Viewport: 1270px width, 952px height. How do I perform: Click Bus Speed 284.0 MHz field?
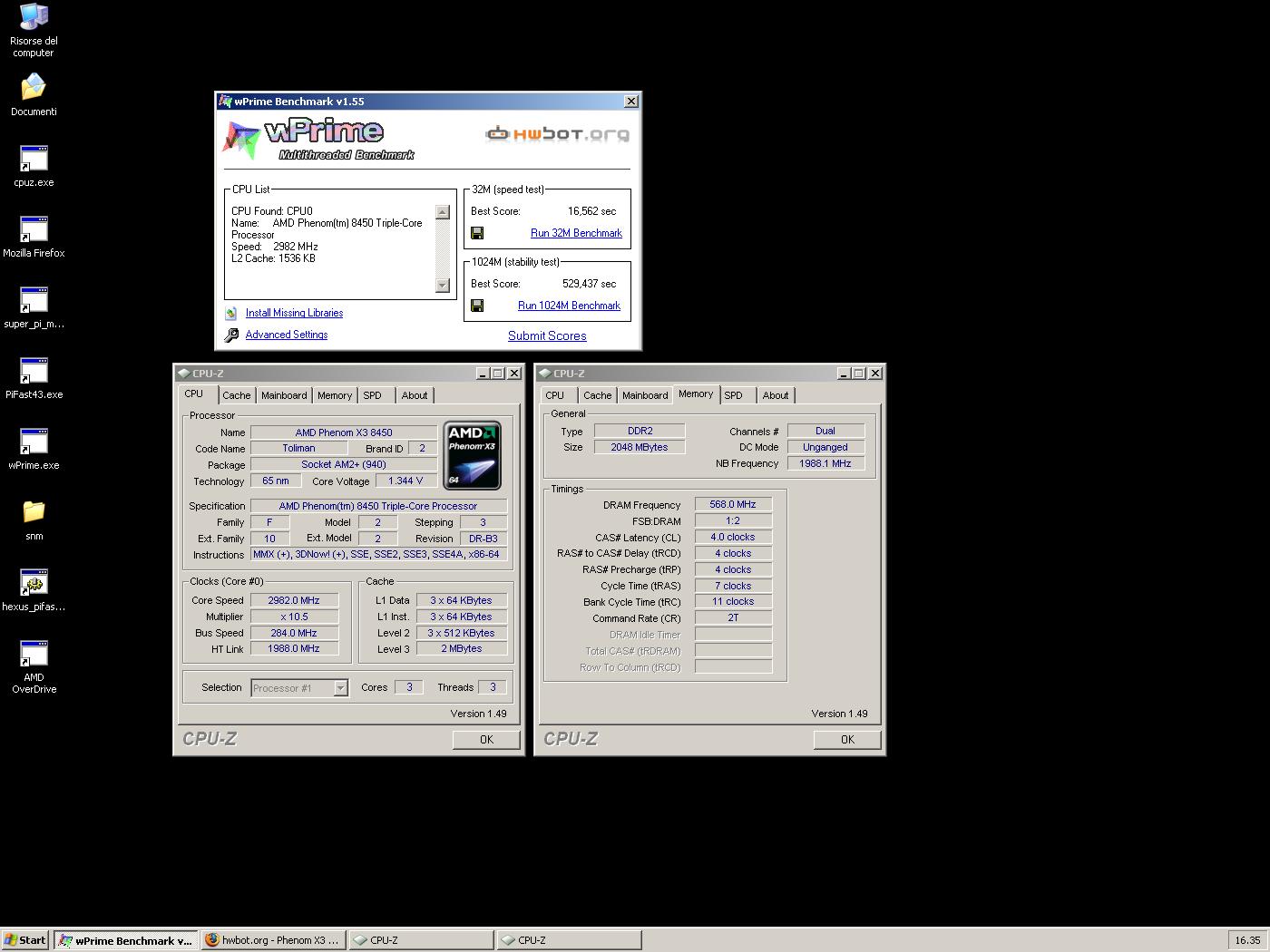click(294, 633)
